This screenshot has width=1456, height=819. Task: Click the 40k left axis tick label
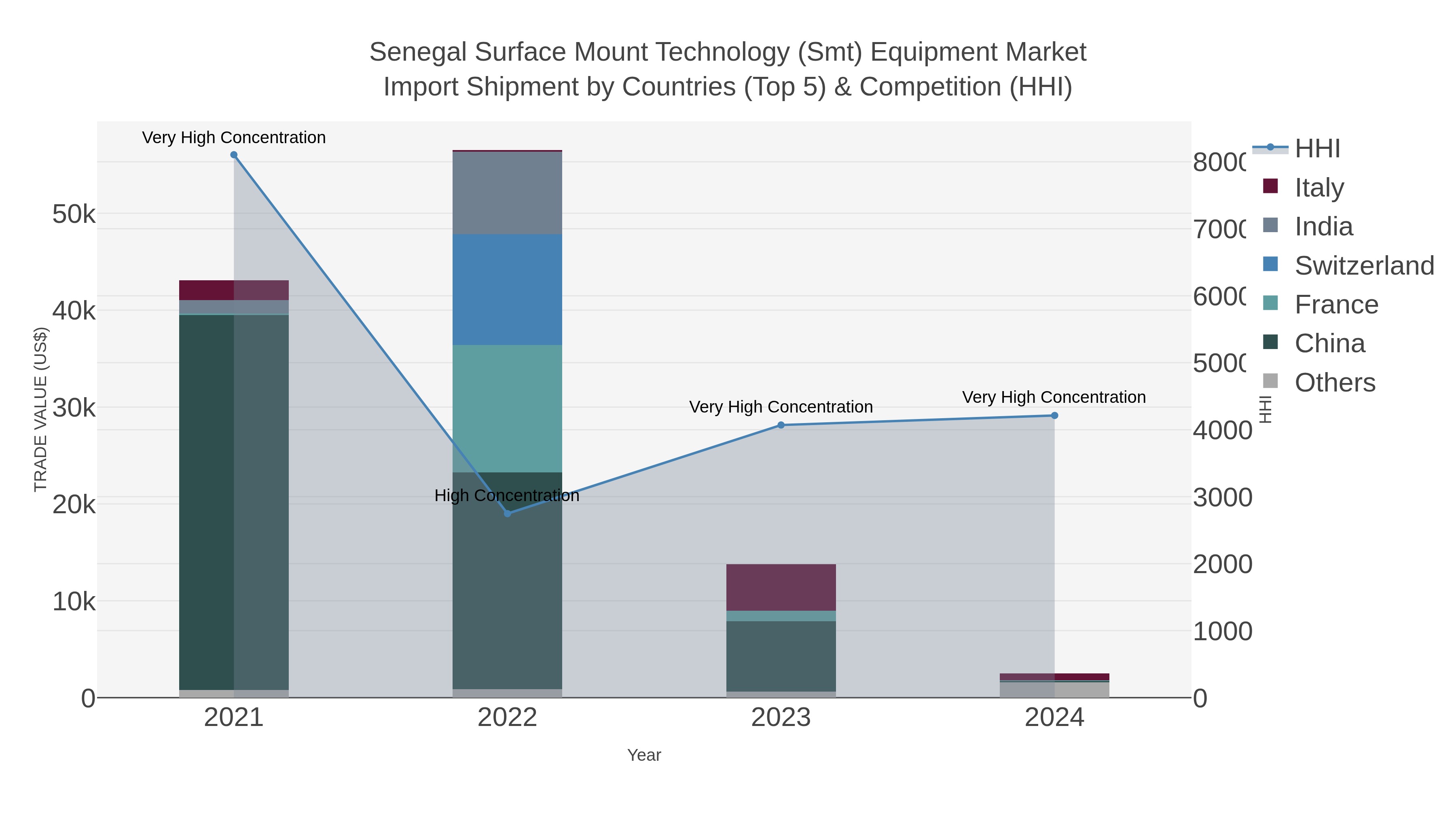[x=74, y=311]
